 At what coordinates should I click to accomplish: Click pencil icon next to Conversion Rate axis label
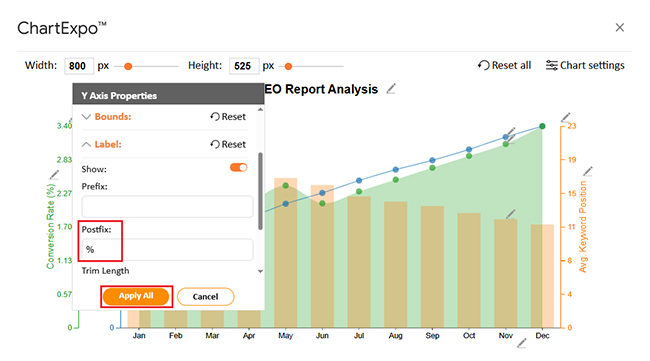point(54,174)
